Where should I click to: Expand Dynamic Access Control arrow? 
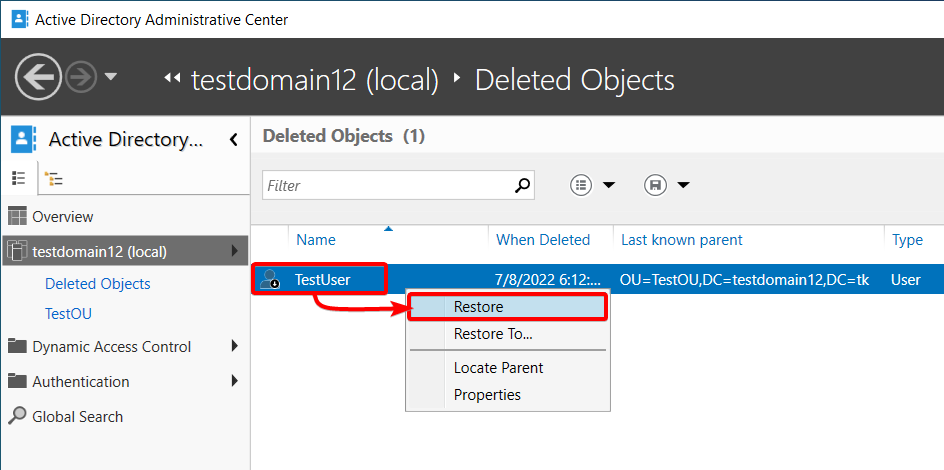pos(235,346)
